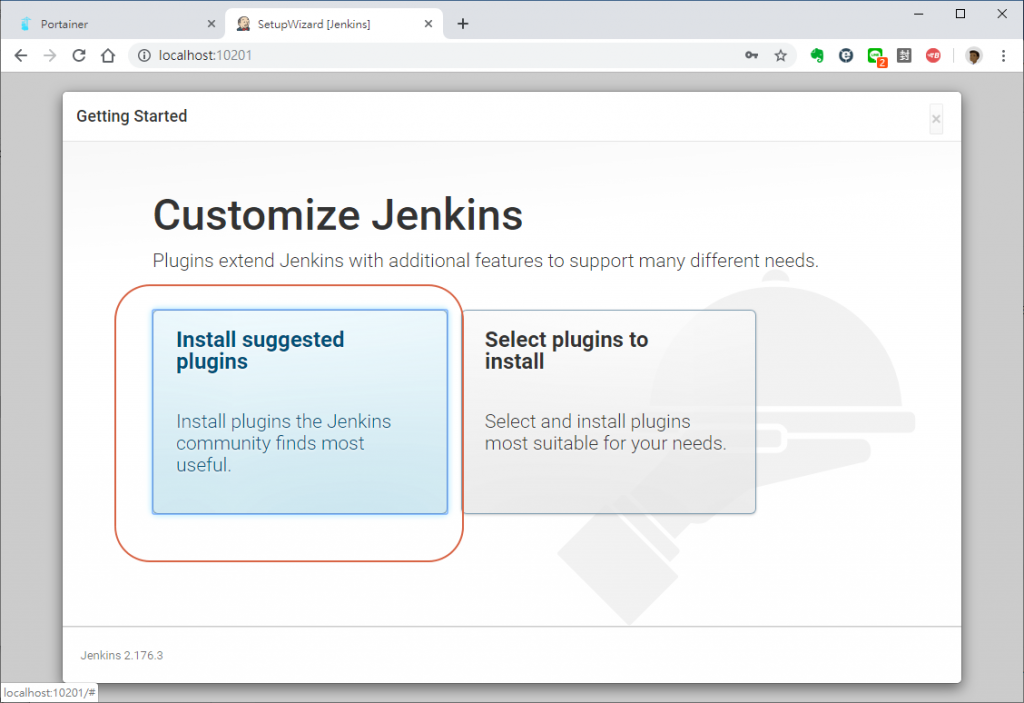The width and height of the screenshot is (1024, 703).
Task: Bookmark this page with the star
Action: (x=781, y=56)
